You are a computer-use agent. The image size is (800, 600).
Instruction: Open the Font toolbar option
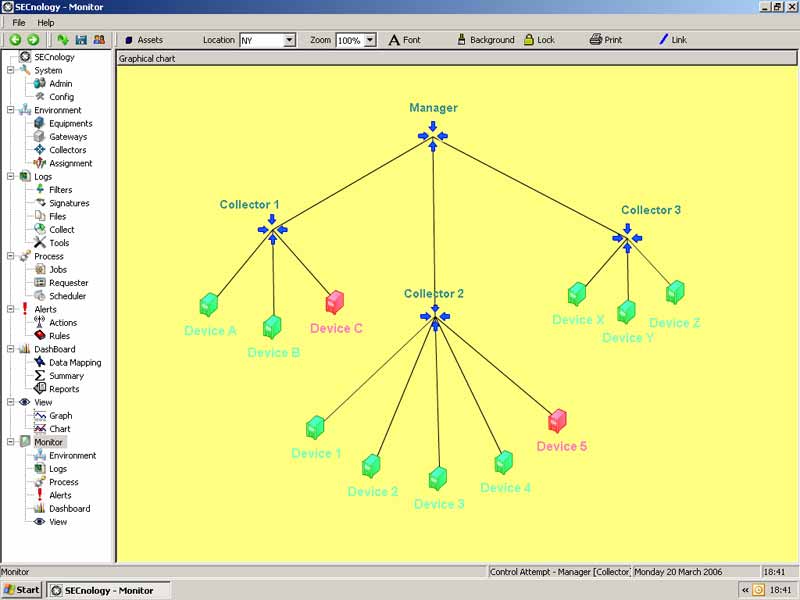405,40
